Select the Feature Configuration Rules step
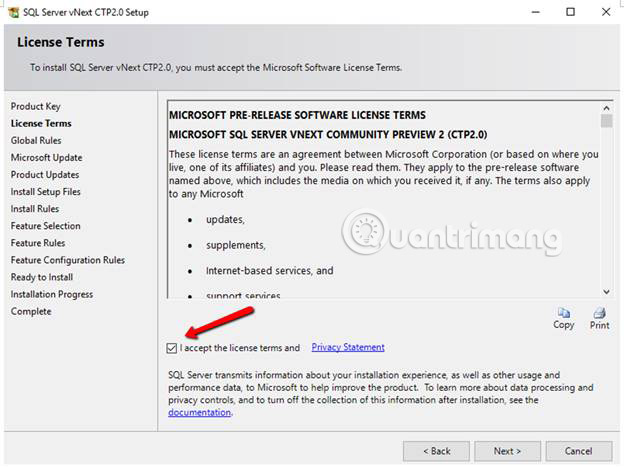Viewport: 624px width, 467px height. 68,260
